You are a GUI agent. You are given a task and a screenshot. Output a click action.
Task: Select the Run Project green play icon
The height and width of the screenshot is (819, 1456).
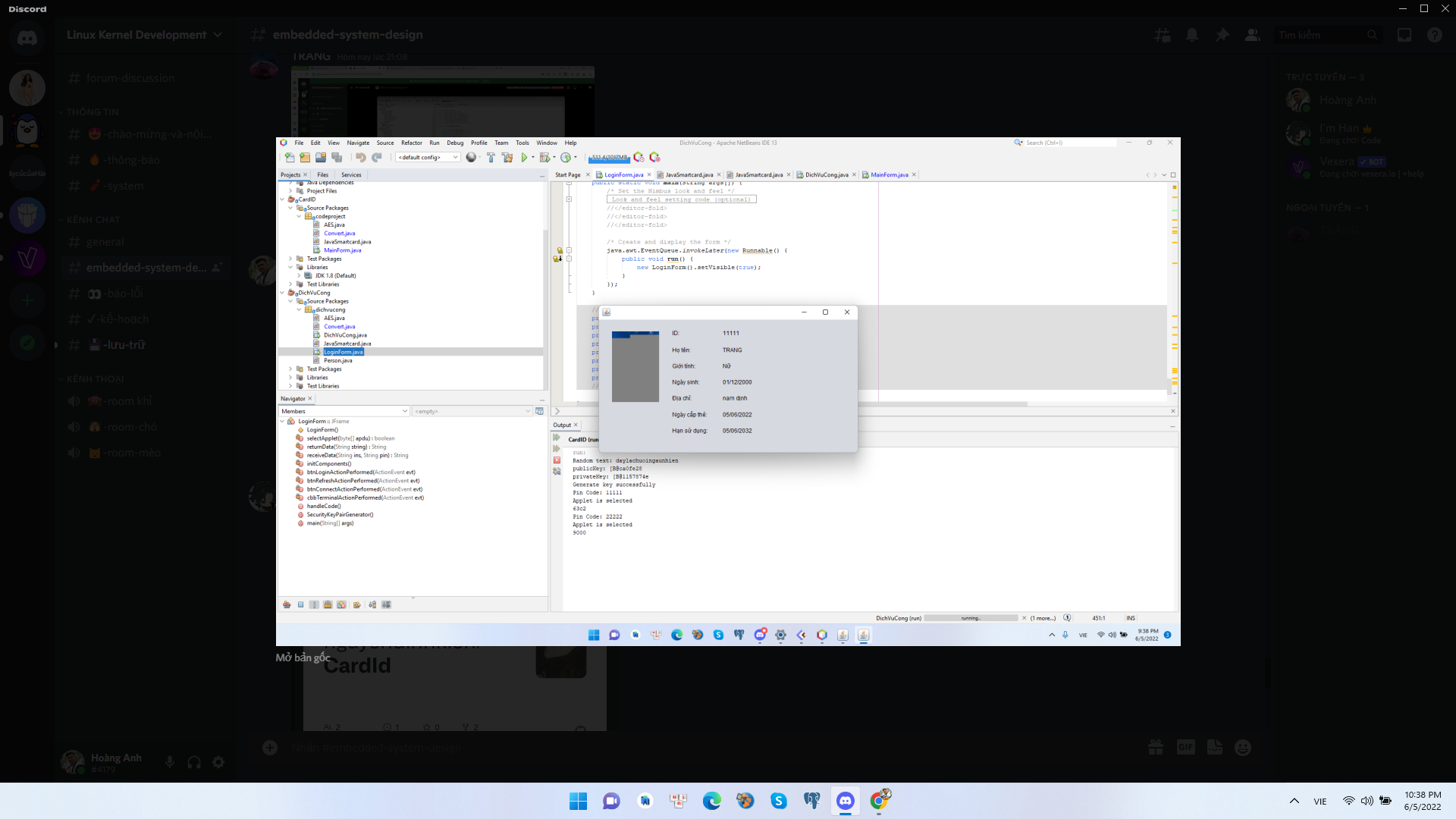525,158
